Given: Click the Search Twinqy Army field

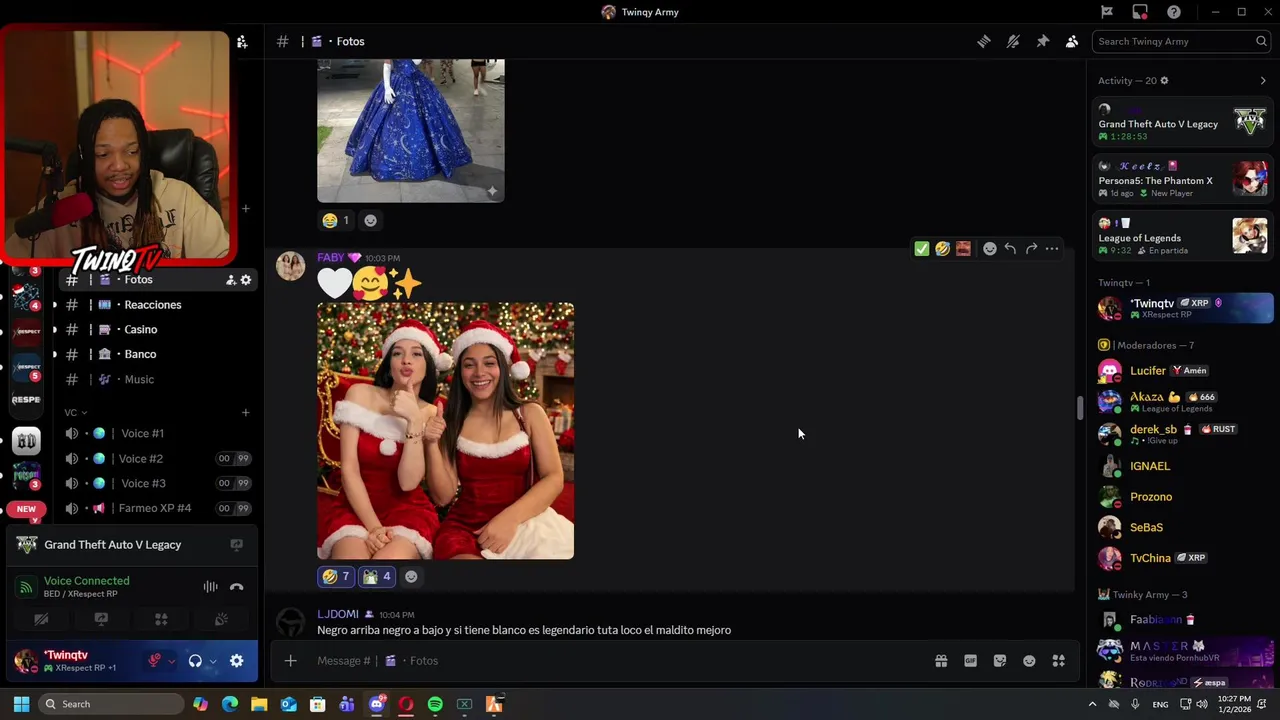Looking at the screenshot, I should tap(1181, 41).
